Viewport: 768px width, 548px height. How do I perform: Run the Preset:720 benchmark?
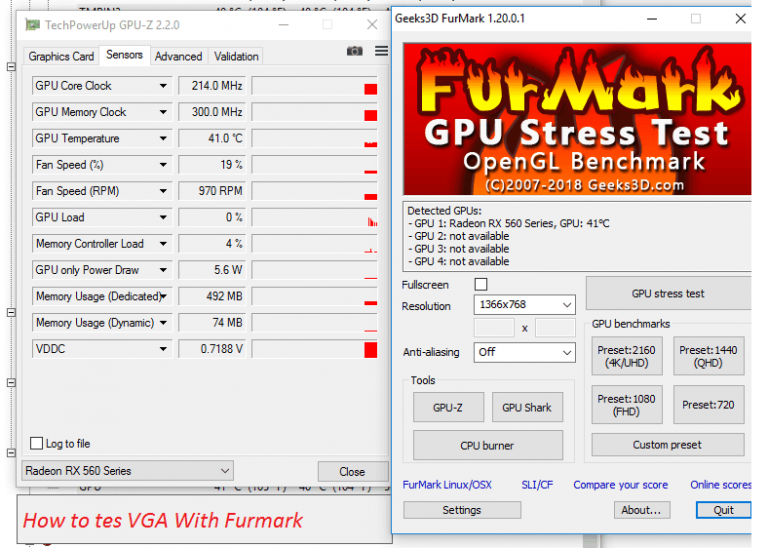pos(708,405)
